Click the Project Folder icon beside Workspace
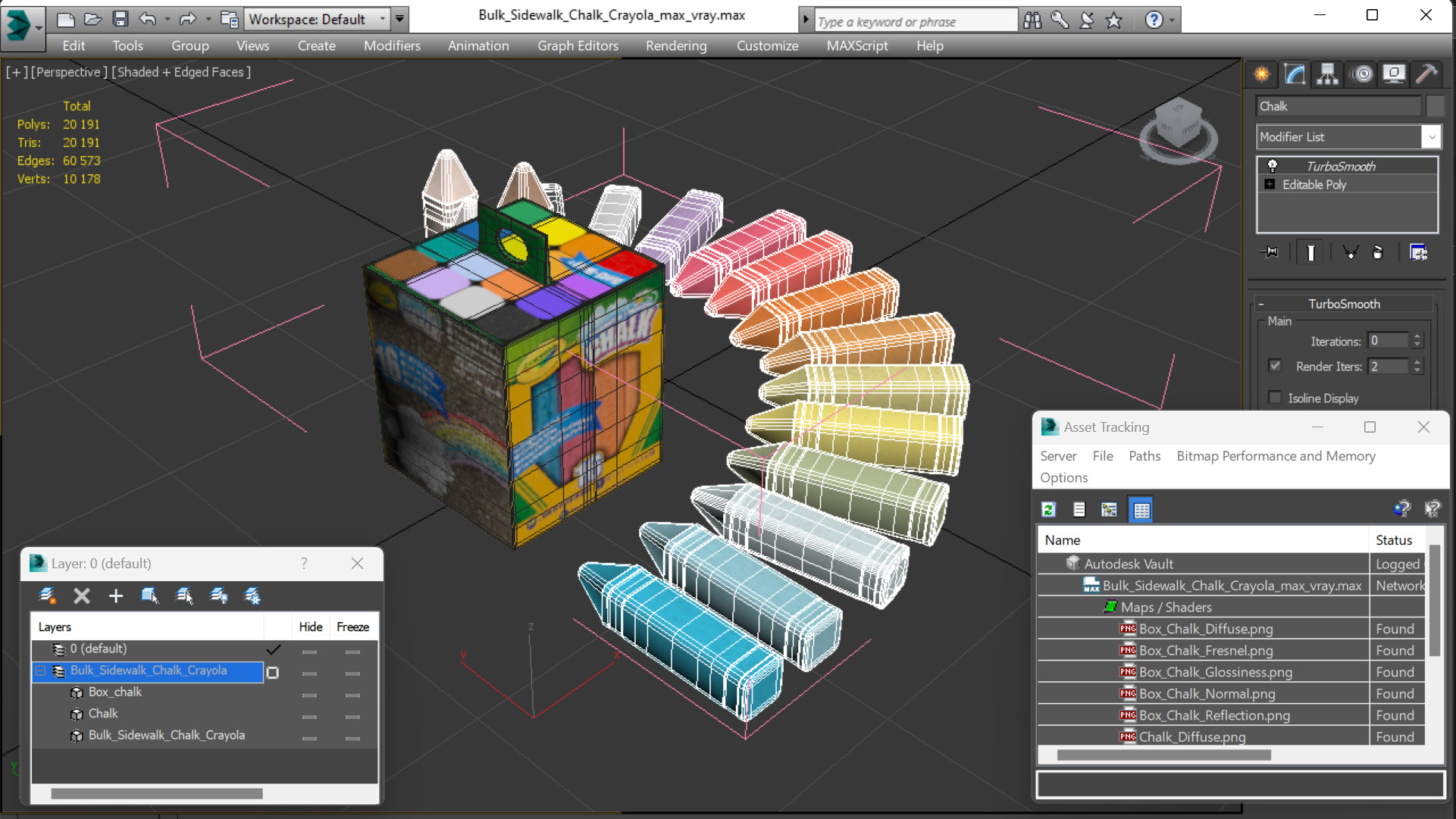1456x819 pixels. (x=229, y=19)
